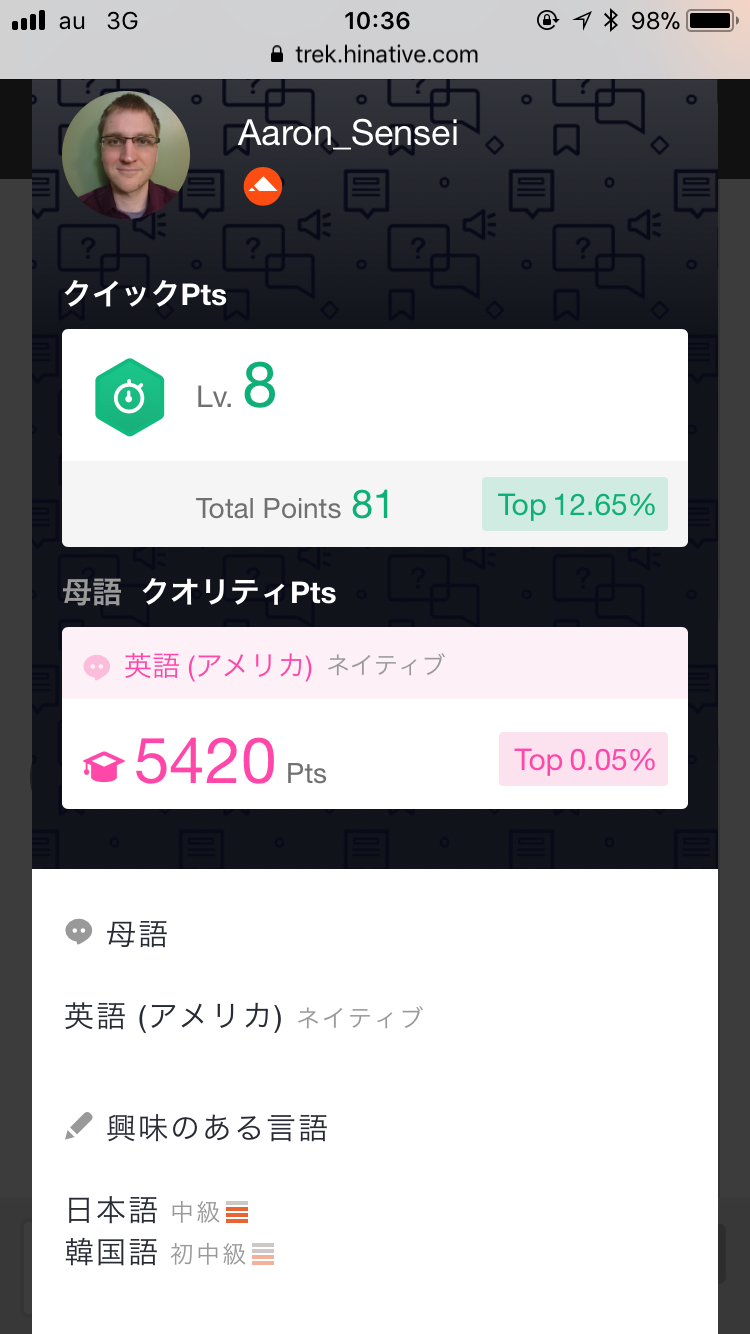Click the green stopwatch hexagon icon
Viewport: 750px width, 1334px height.
[129, 397]
